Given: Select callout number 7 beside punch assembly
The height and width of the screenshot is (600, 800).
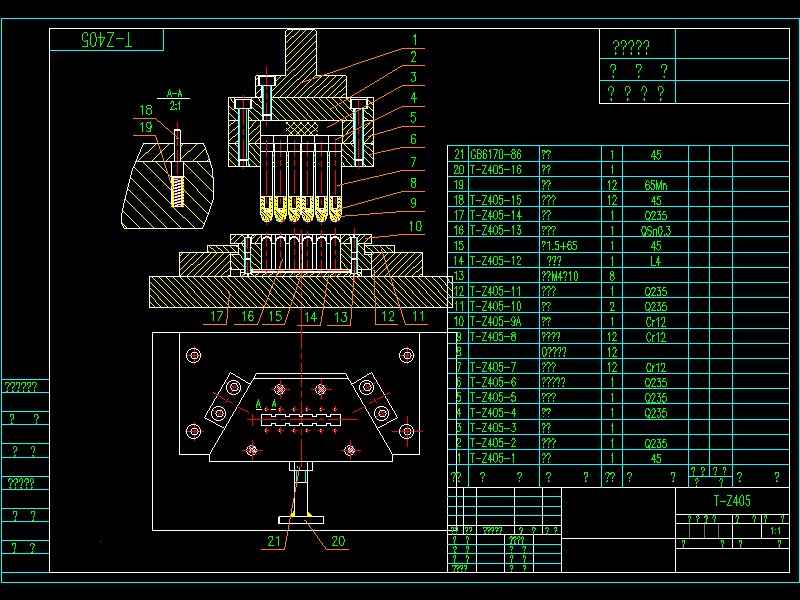Looking at the screenshot, I should click(413, 161).
